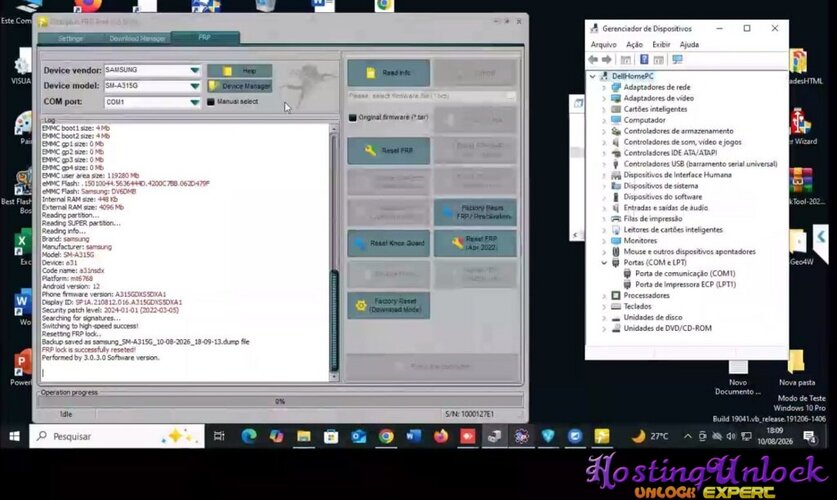Open the Help button
Viewport: 837px width, 500px height.
tap(240, 70)
